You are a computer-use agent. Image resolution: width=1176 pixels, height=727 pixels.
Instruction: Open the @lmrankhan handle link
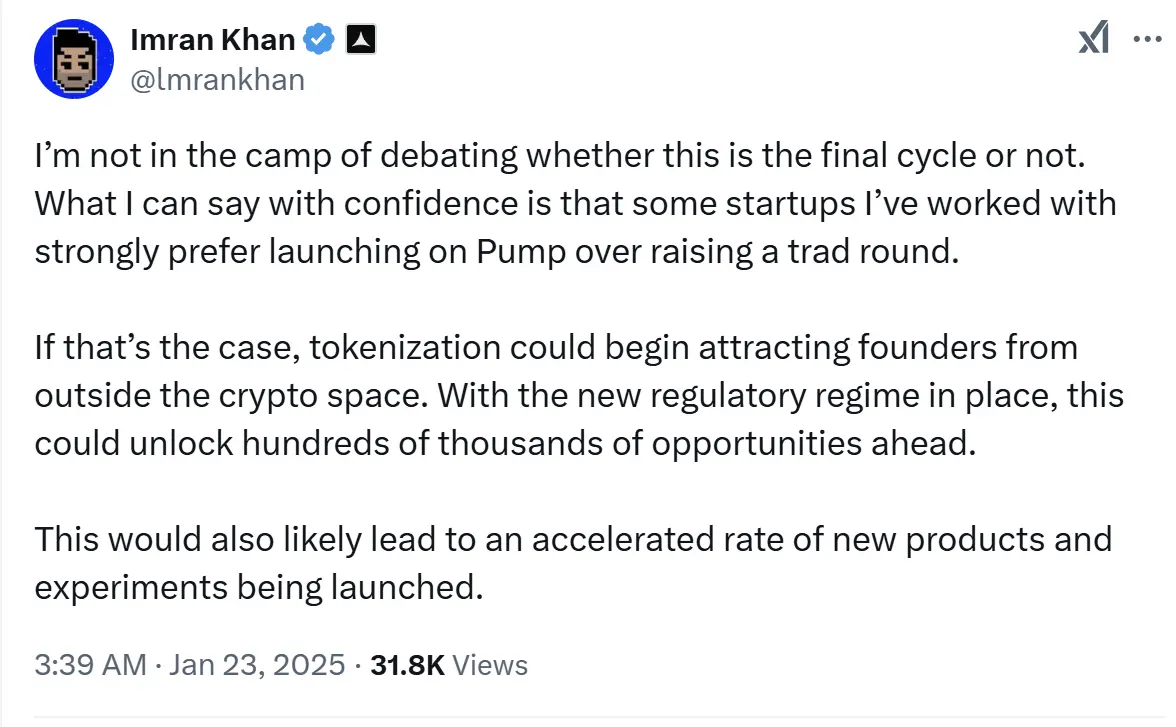pyautogui.click(x=217, y=79)
